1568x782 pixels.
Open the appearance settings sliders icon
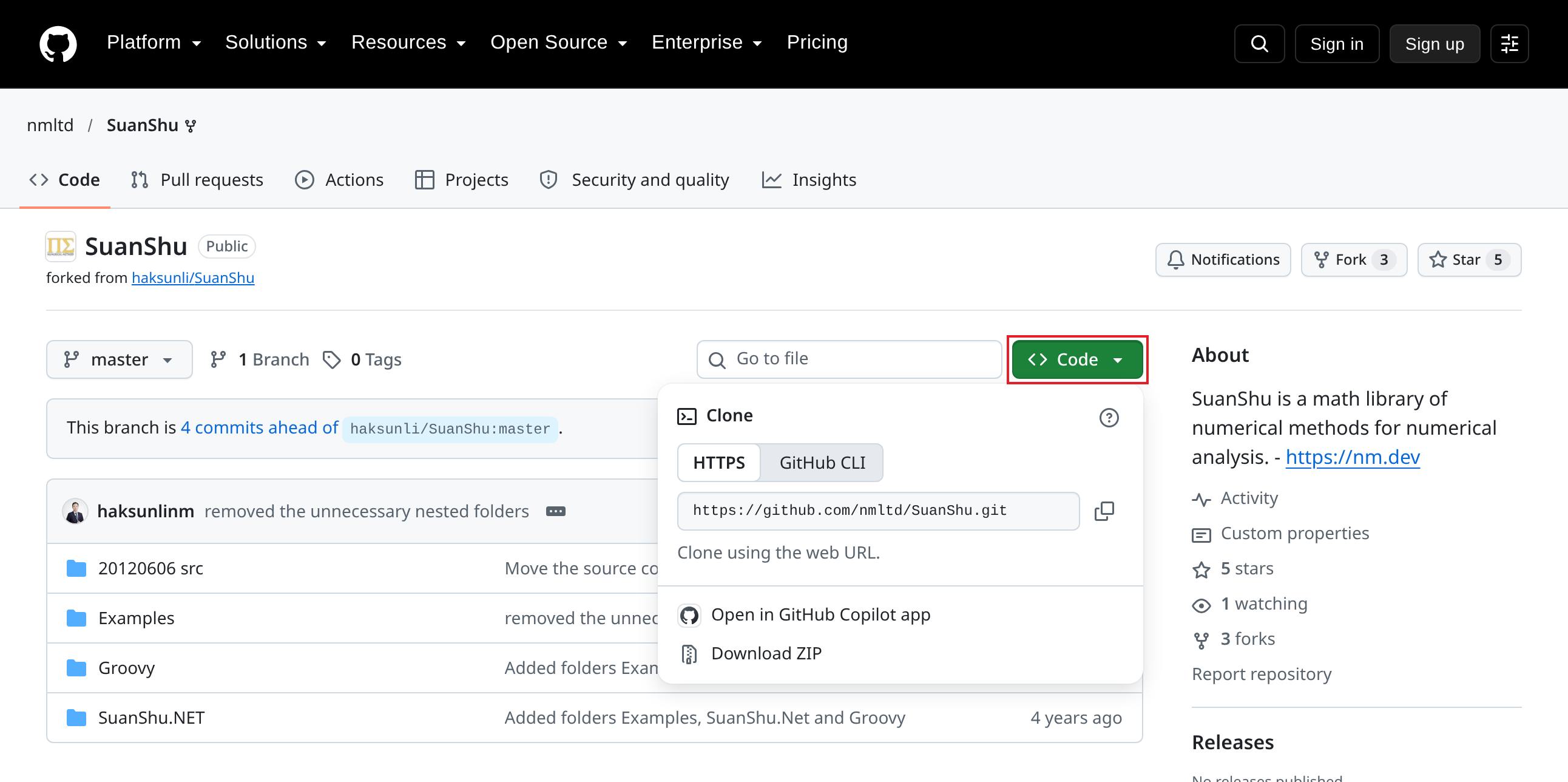coord(1509,44)
